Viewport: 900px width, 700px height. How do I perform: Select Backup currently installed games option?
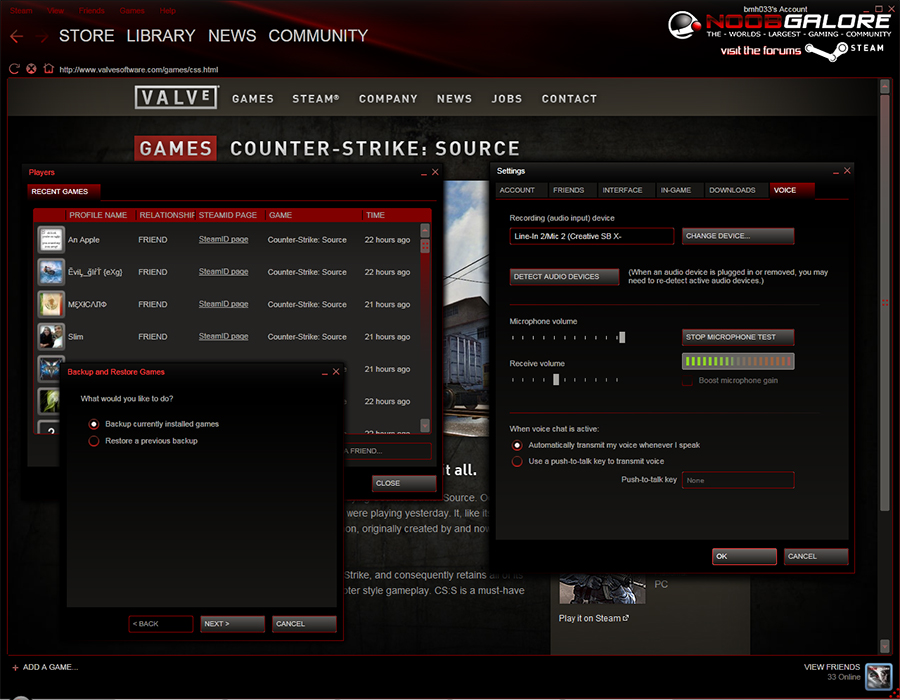pyautogui.click(x=94, y=424)
